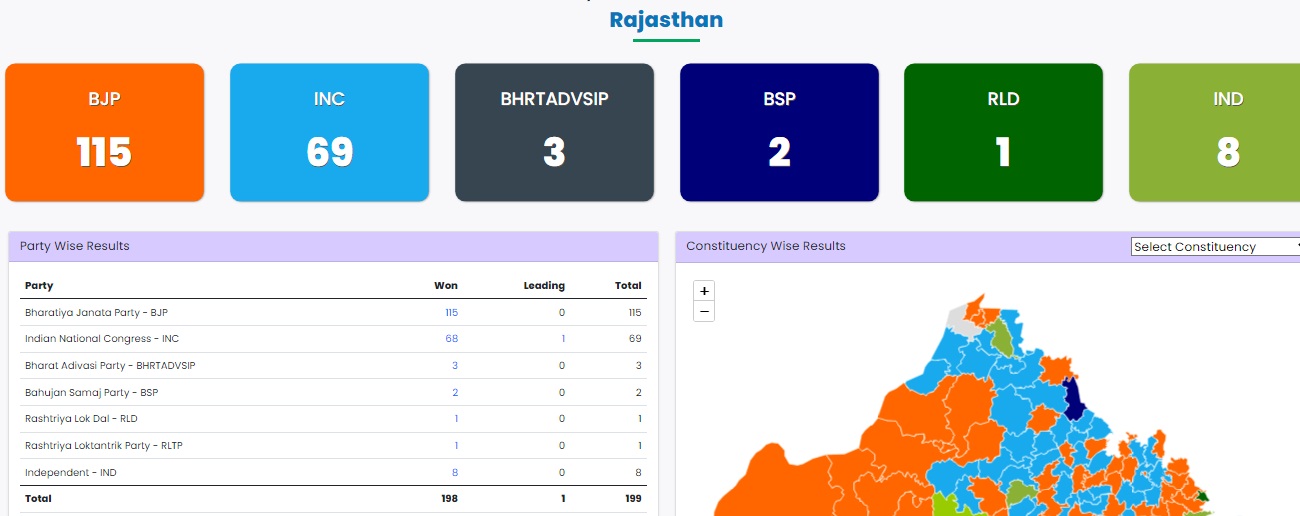Click the 'Leading' column header
The image size is (1300, 516).
pos(544,286)
